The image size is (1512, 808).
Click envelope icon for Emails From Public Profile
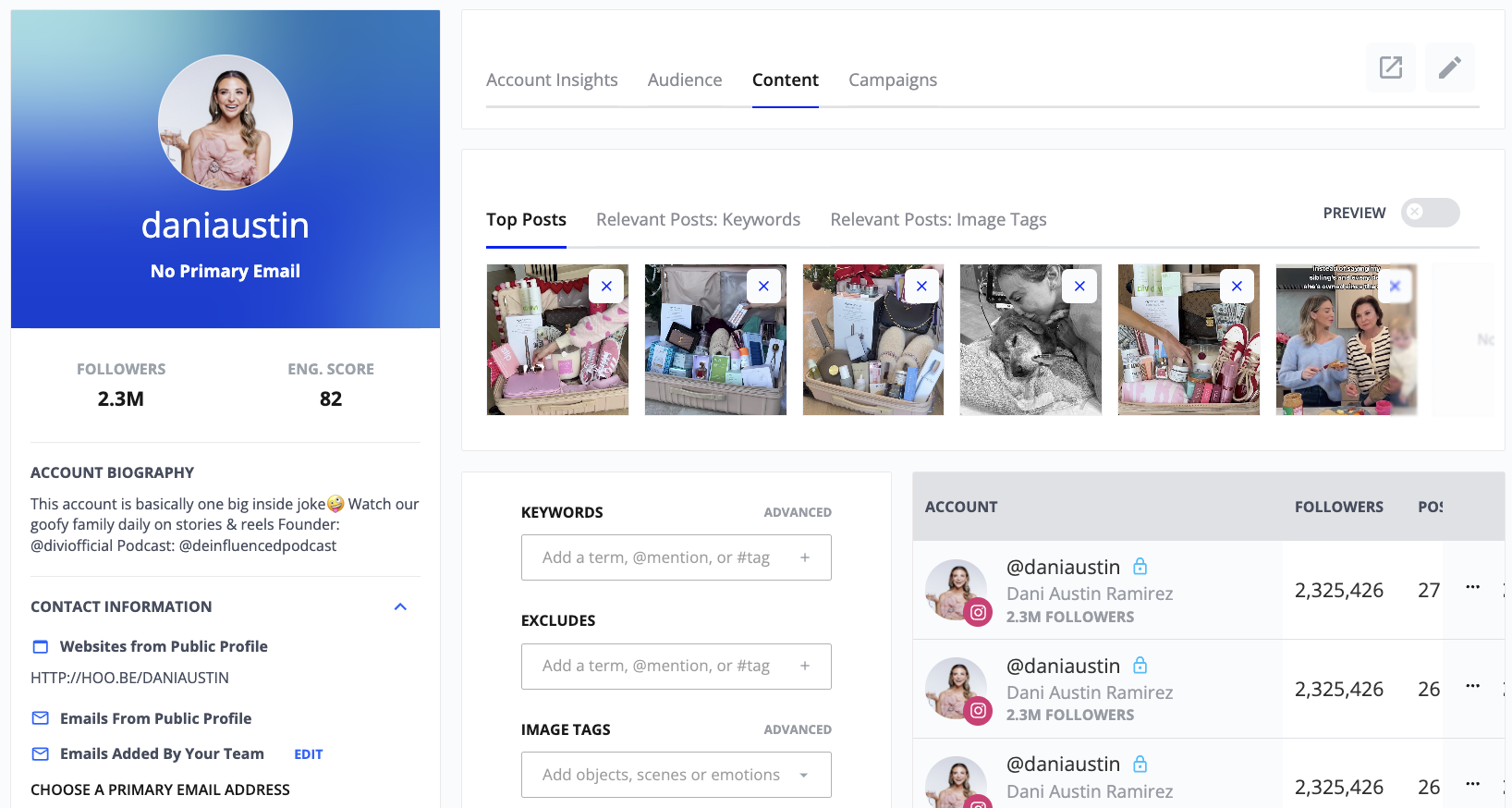coord(41,718)
